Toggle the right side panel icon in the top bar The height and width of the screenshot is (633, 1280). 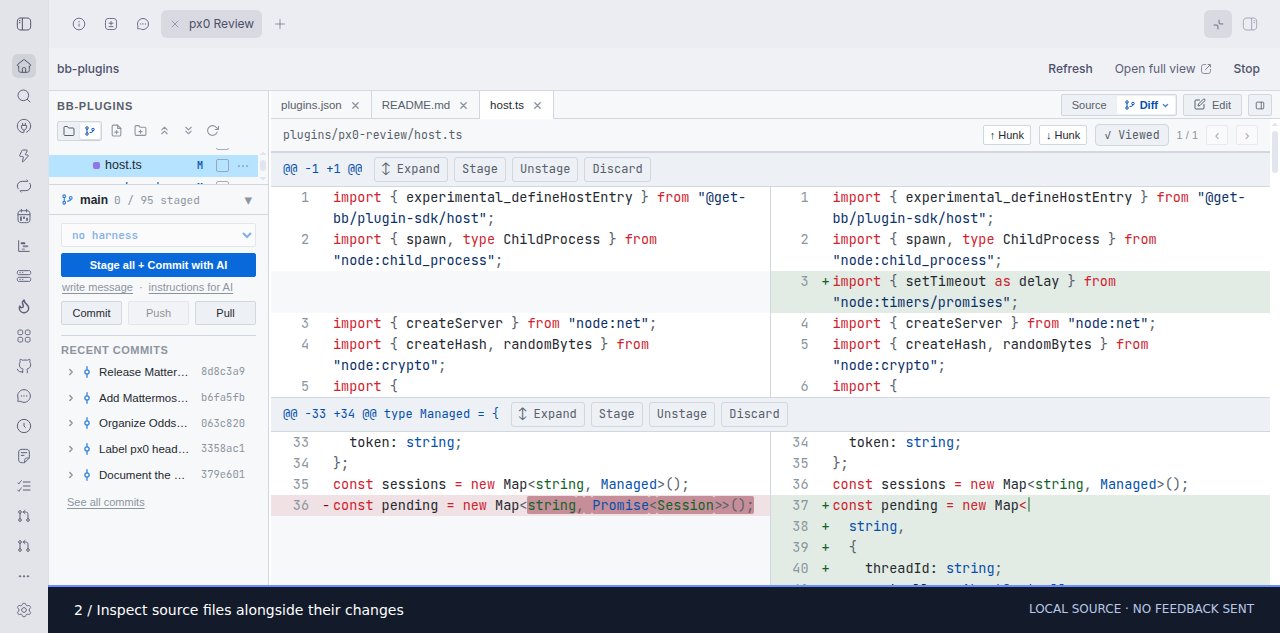tap(1249, 24)
